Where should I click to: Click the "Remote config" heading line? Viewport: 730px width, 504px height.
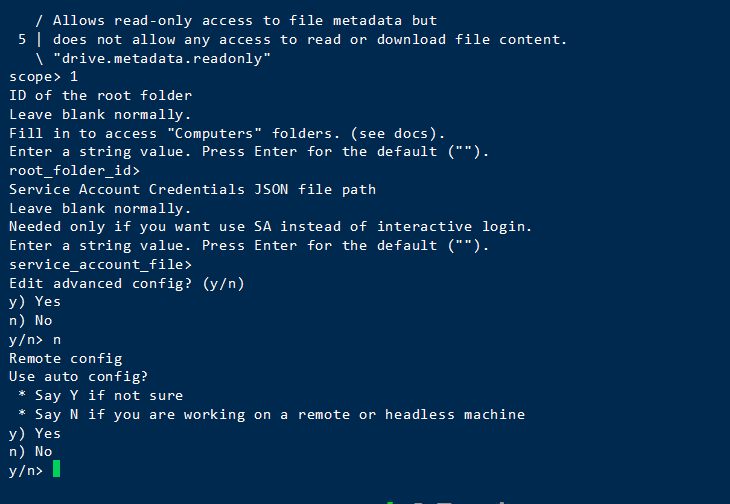pyautogui.click(x=65, y=358)
